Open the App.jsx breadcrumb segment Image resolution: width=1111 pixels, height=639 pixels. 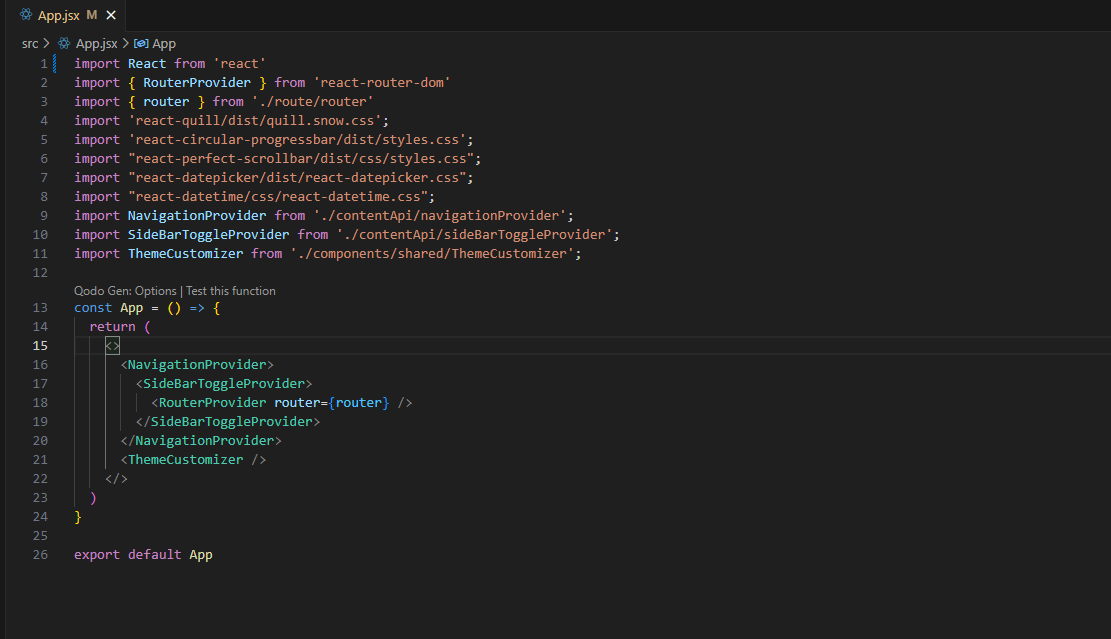pos(96,44)
